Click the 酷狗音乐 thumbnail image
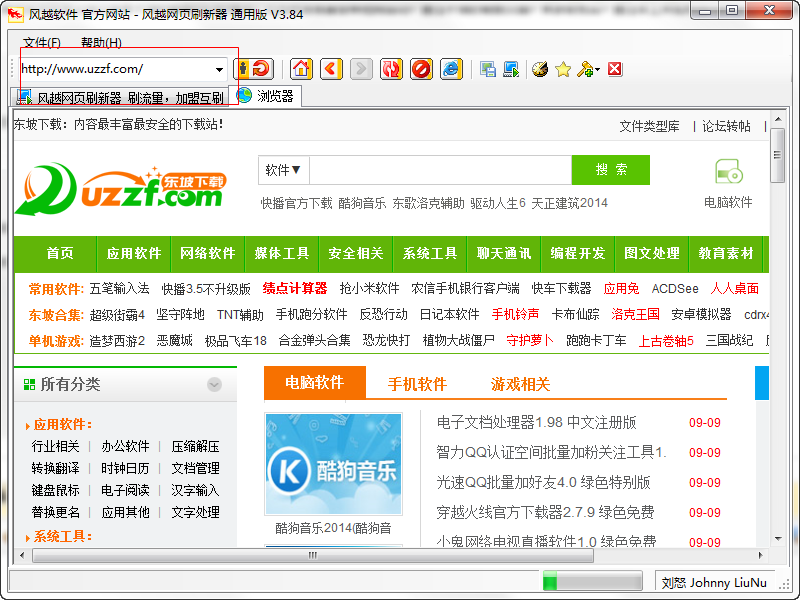The image size is (800, 600). click(x=334, y=464)
